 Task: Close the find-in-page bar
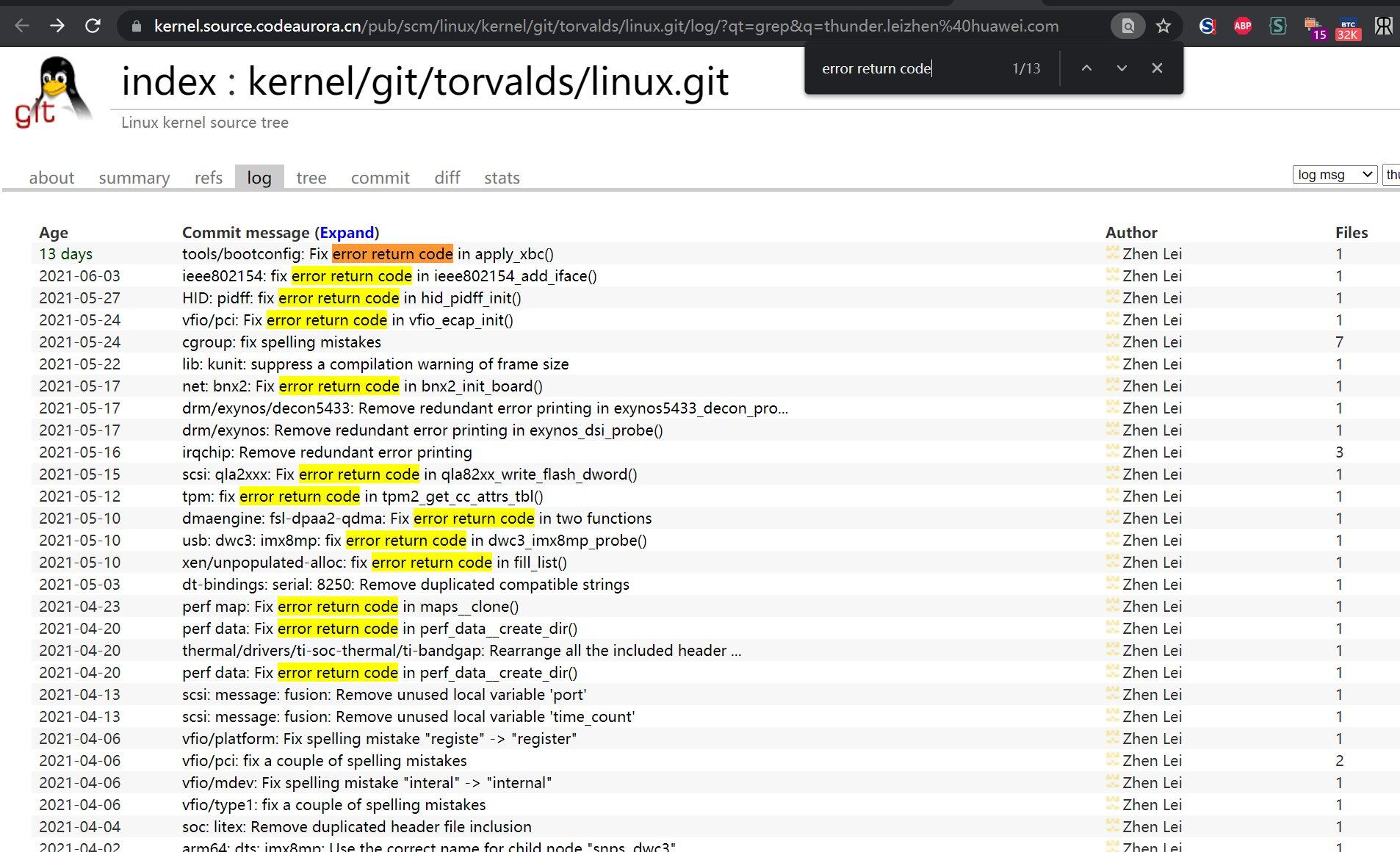click(x=1157, y=68)
